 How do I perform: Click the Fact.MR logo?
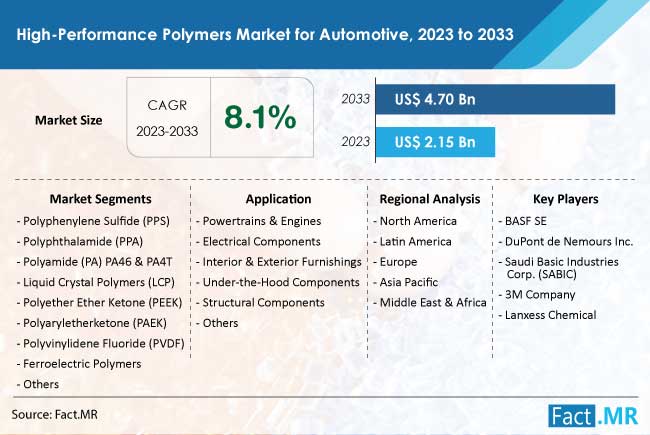click(x=593, y=416)
